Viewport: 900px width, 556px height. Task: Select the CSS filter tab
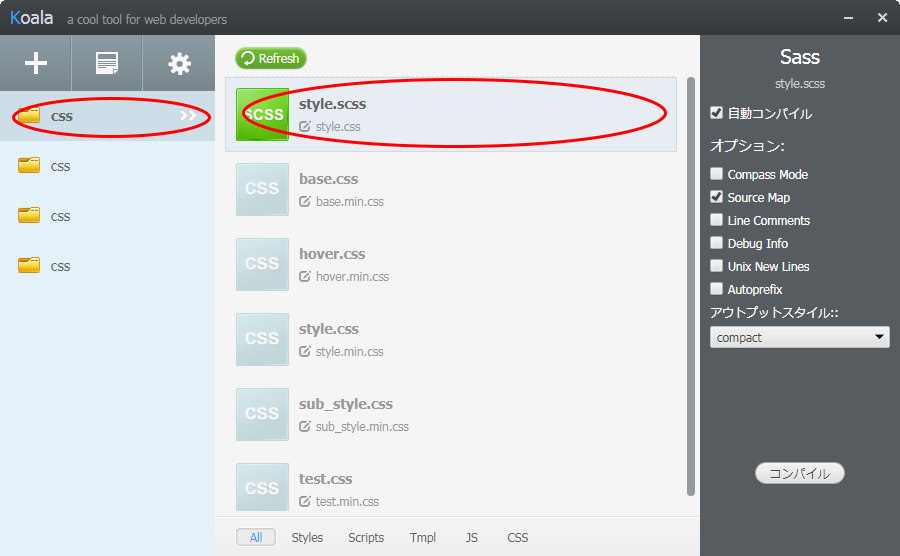[518, 538]
